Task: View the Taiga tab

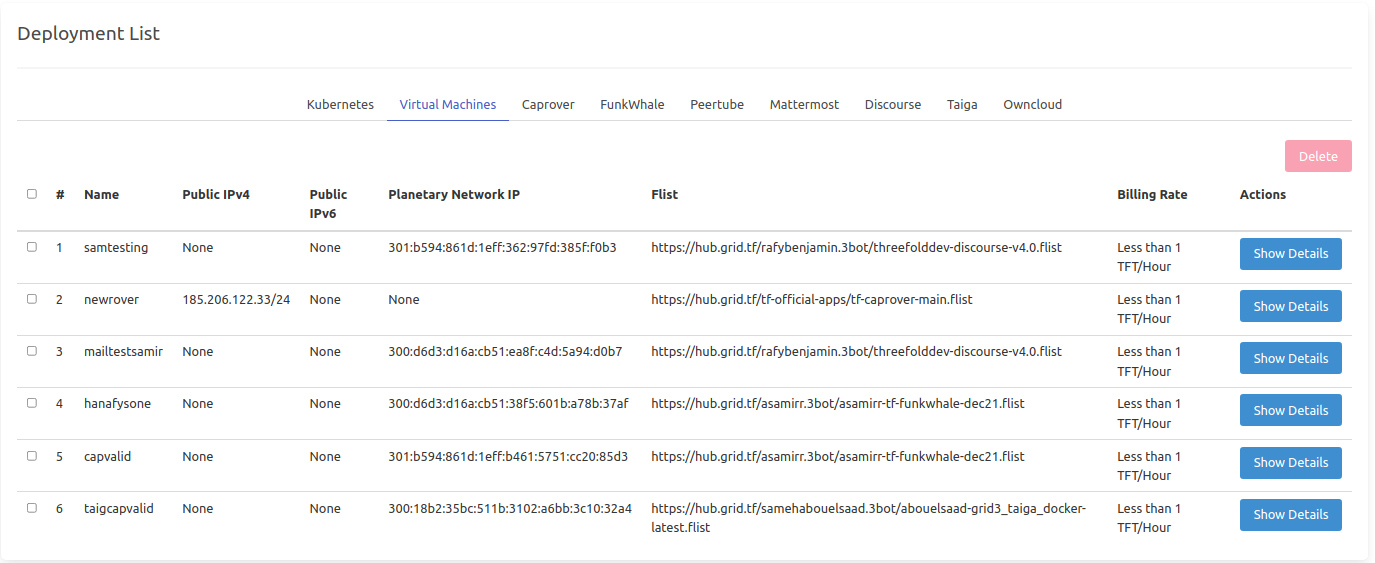Action: [x=962, y=104]
